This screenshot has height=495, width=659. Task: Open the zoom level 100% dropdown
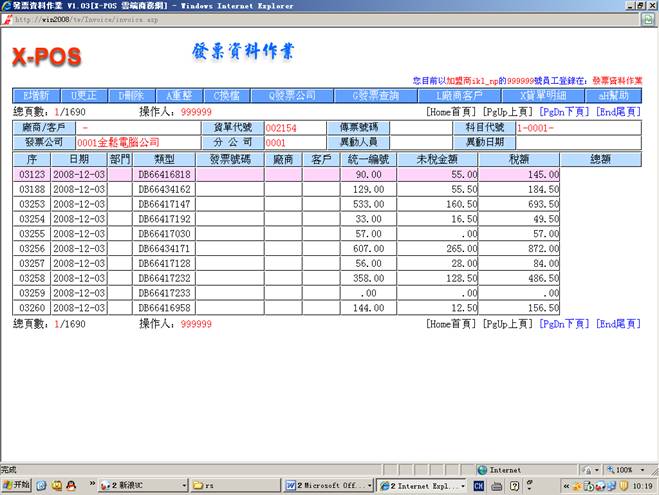(x=627, y=469)
